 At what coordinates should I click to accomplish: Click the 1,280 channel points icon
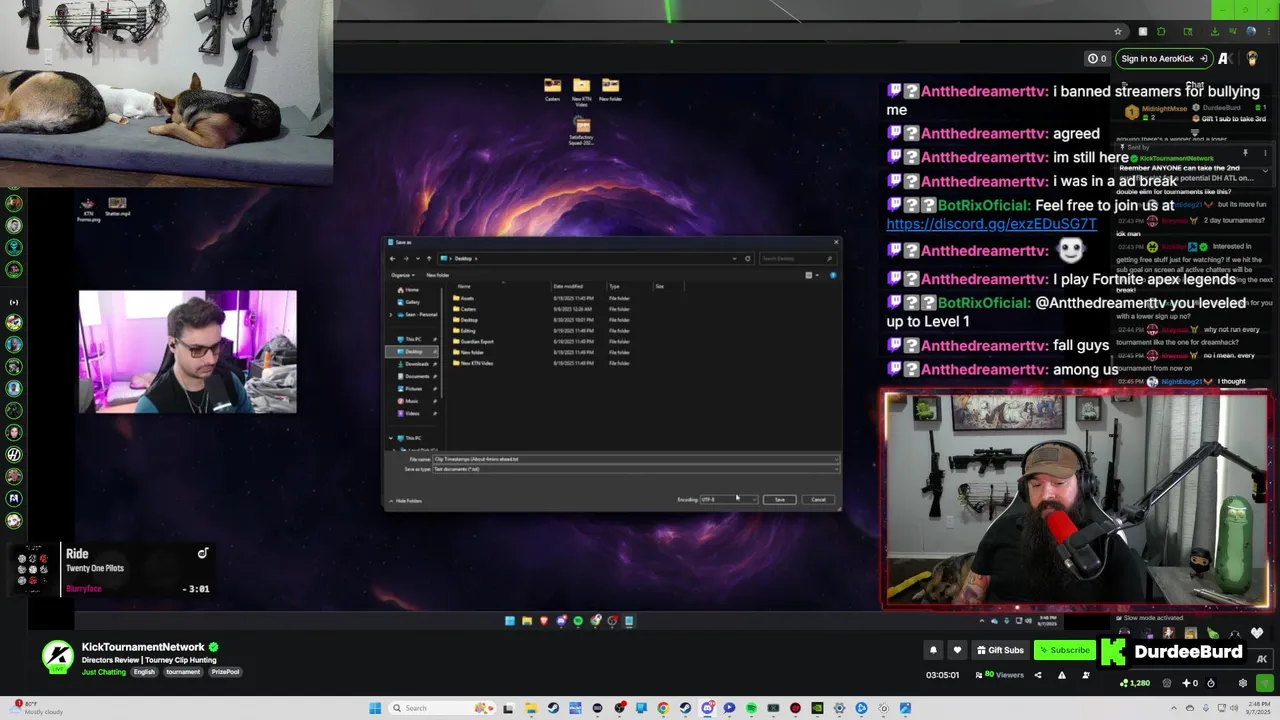[x=1123, y=683]
